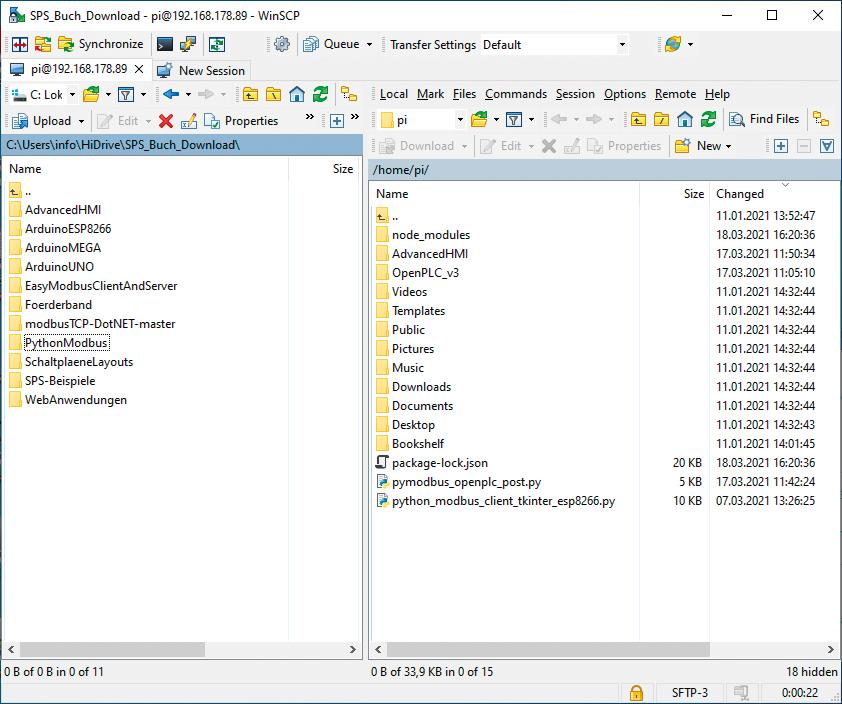Open local Properties button
Viewport: 842px width, 704px height.
[x=241, y=121]
